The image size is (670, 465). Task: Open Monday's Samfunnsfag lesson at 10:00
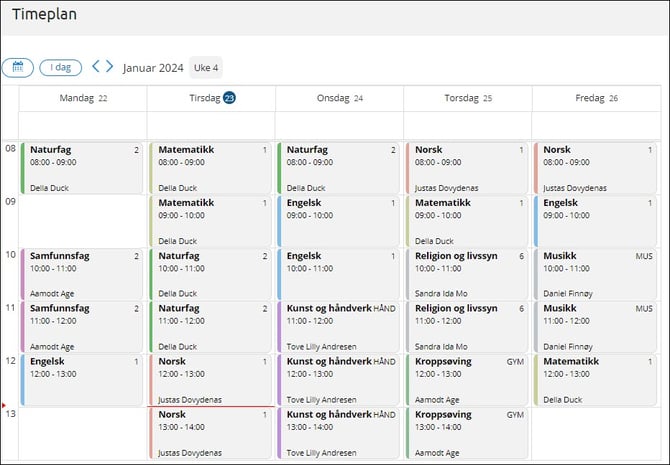(x=82, y=274)
